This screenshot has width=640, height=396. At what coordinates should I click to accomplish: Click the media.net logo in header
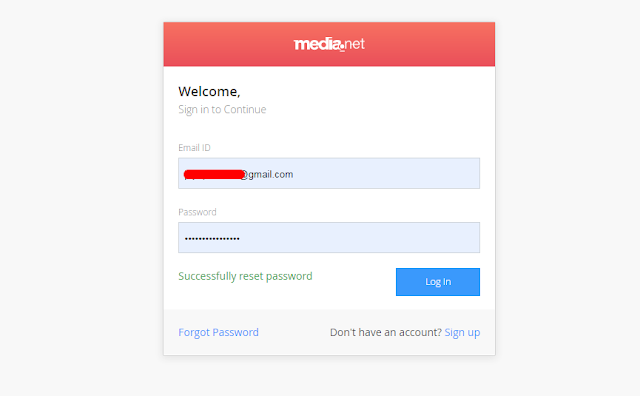pos(329,44)
